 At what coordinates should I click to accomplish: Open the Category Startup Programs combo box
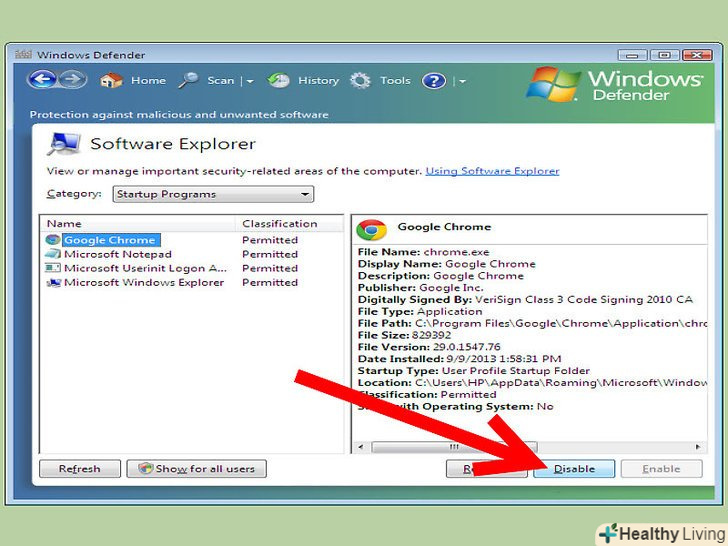(213, 194)
